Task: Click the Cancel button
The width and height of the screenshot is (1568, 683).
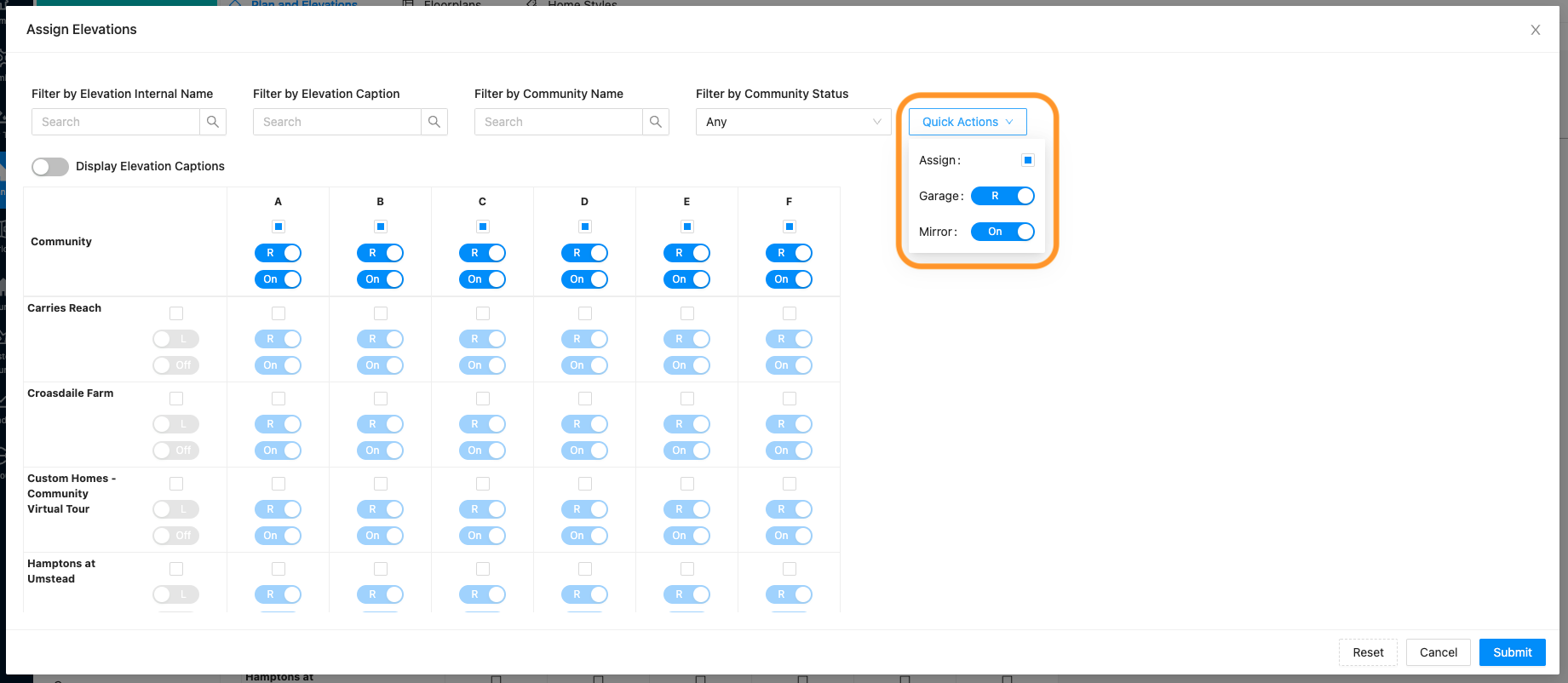Action: click(1438, 652)
